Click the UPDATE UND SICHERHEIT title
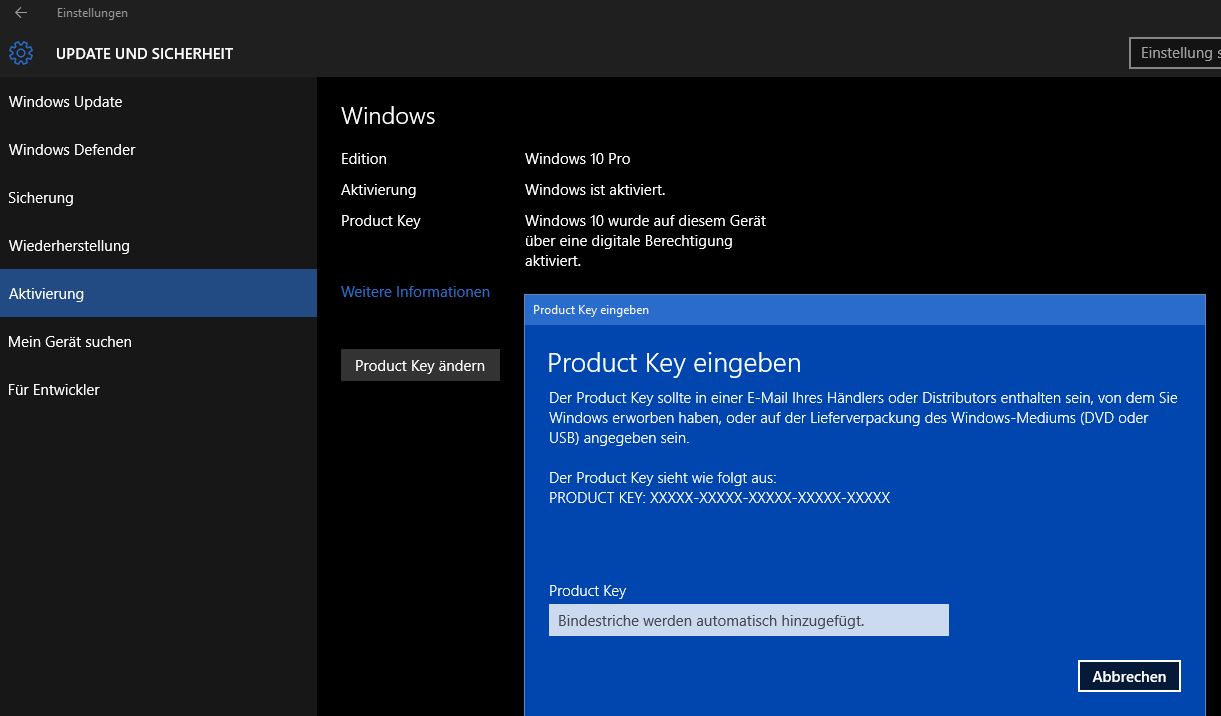Image resolution: width=1221 pixels, height=716 pixels. [x=144, y=54]
